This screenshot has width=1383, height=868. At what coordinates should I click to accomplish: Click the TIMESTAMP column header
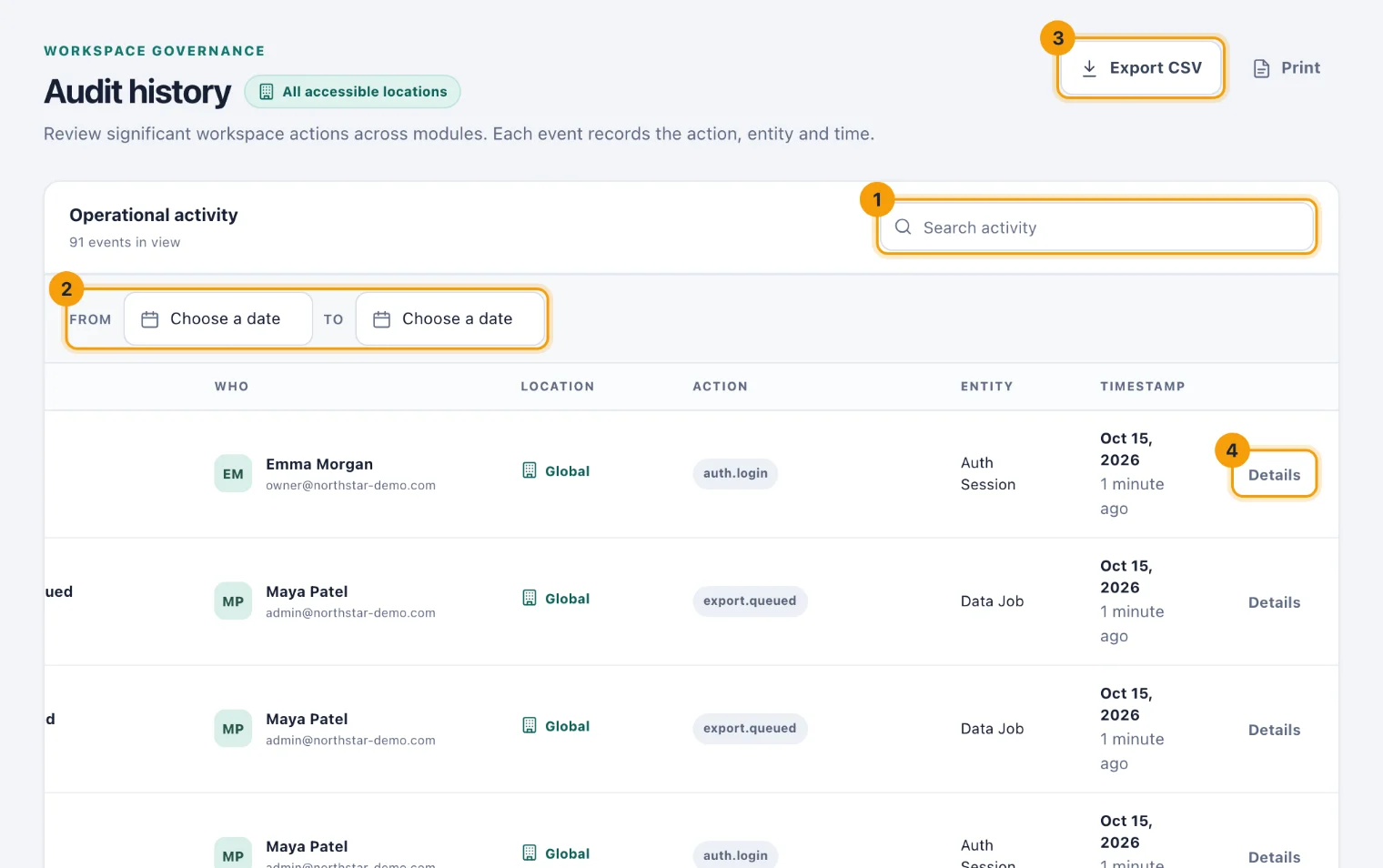[1143, 387]
